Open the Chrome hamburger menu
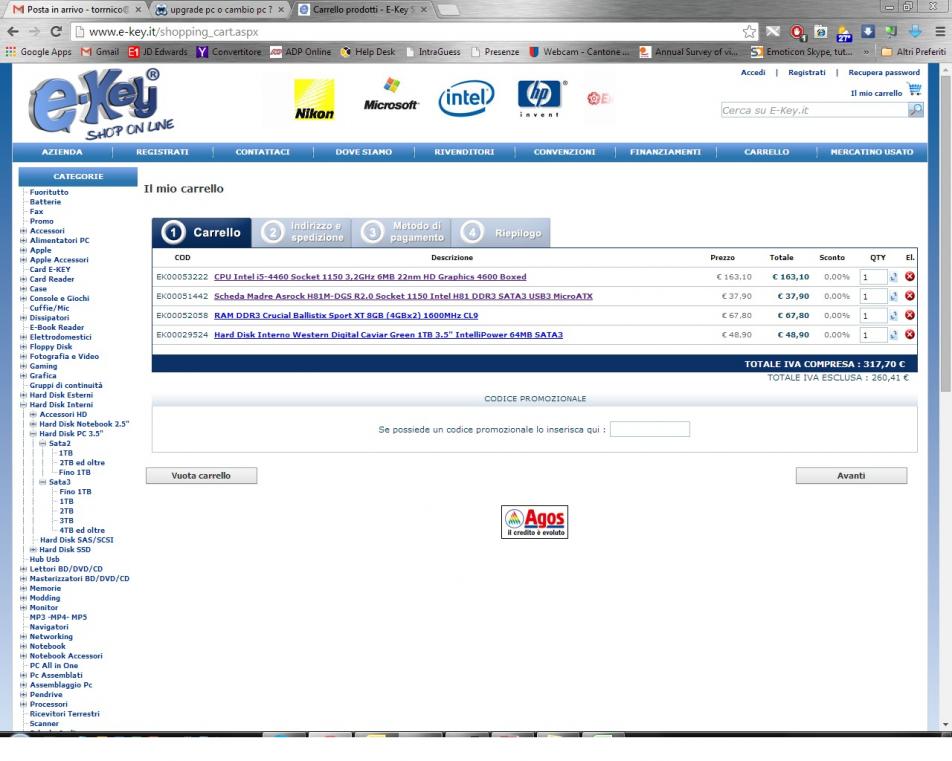This screenshot has width=952, height=761. 938,32
